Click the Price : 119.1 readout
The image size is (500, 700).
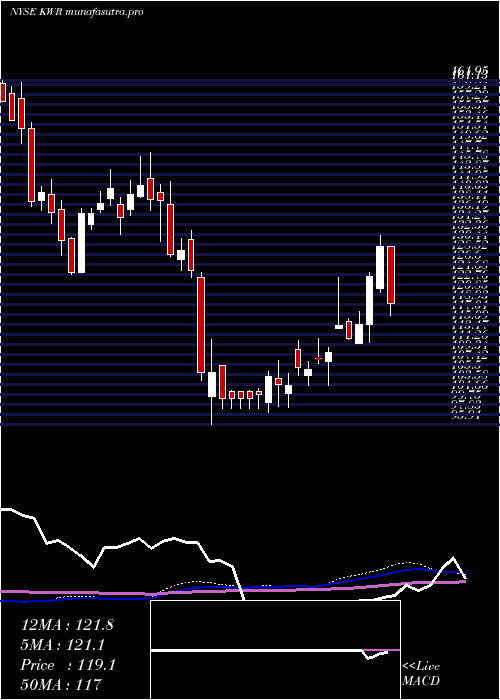(x=68, y=665)
